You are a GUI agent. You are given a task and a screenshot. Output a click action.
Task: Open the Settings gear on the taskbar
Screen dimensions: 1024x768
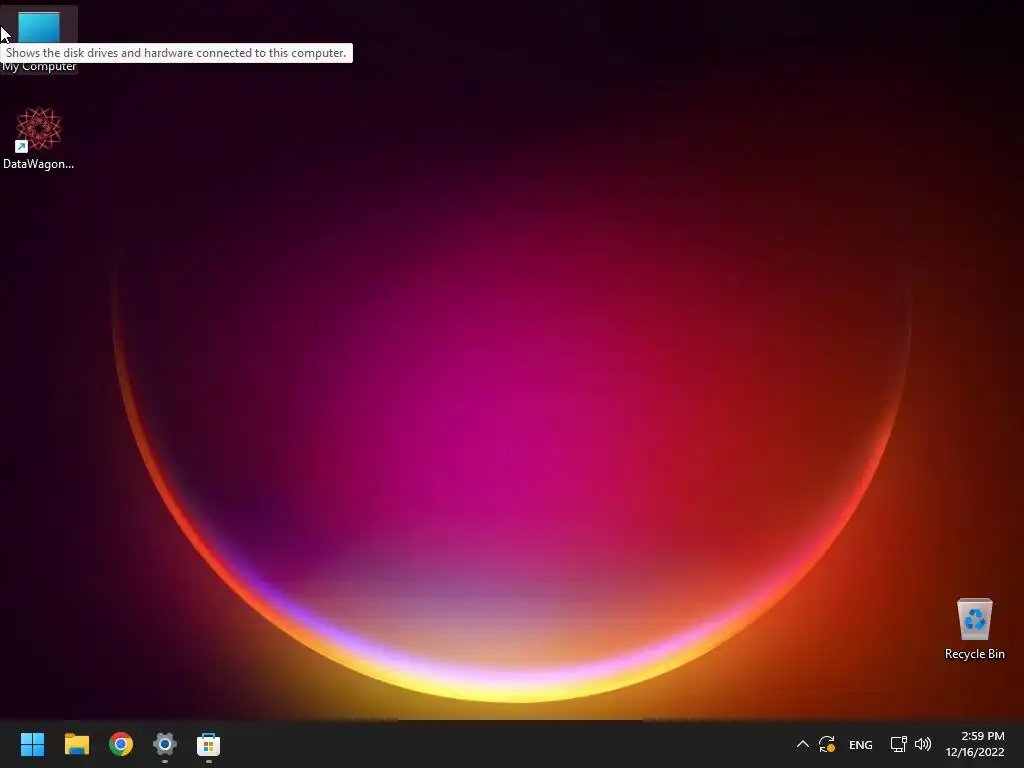point(165,744)
